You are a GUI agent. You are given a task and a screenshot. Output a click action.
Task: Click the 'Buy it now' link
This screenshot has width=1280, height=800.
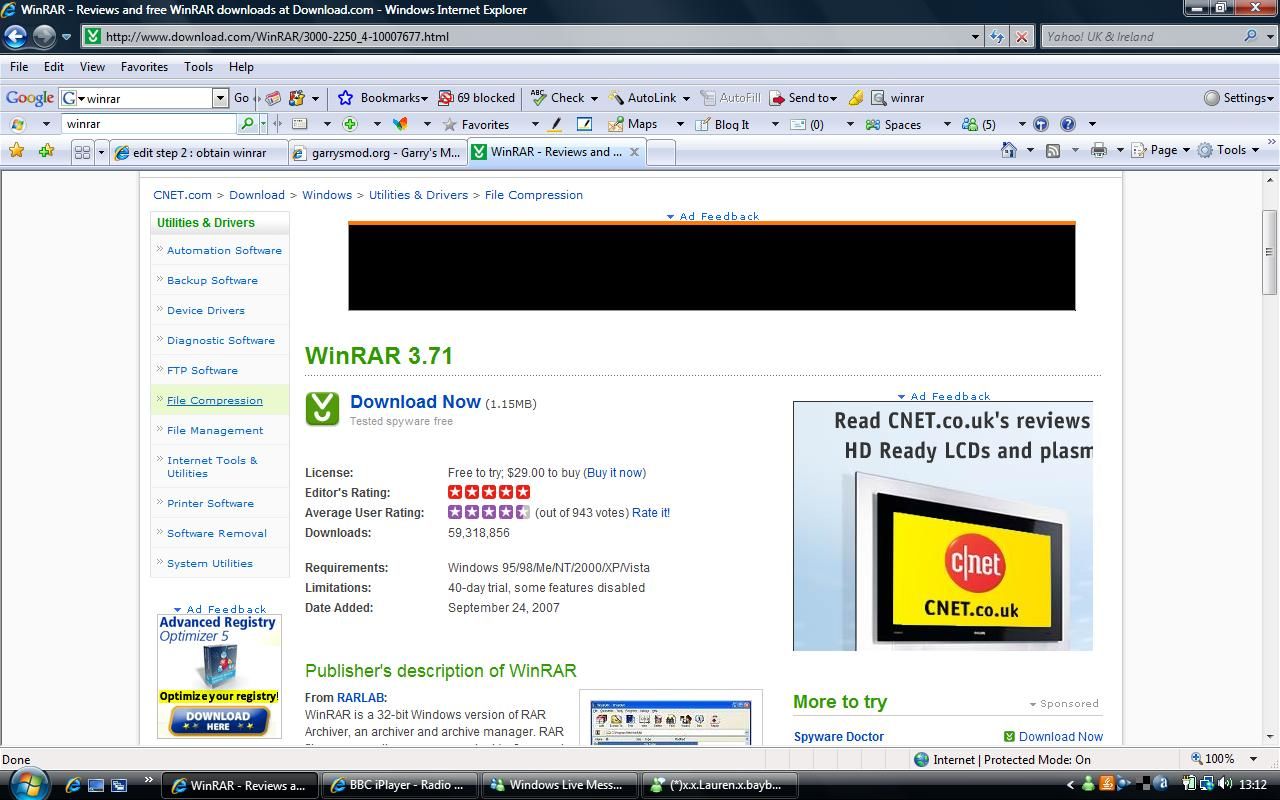(615, 473)
